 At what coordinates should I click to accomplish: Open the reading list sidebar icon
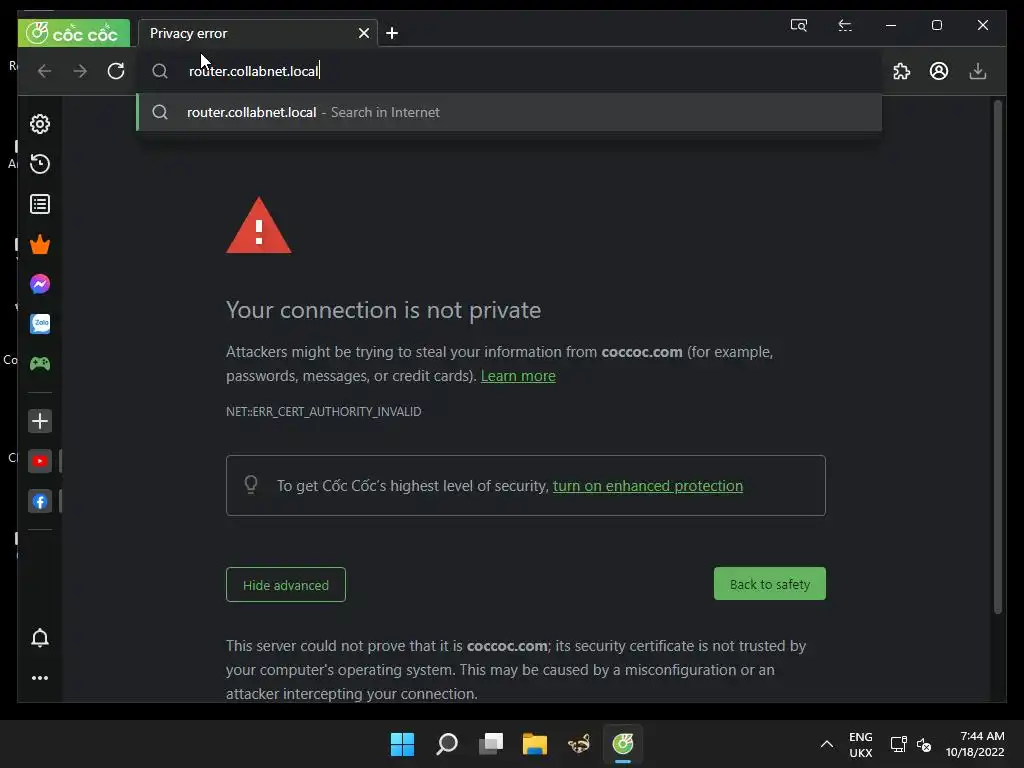point(40,204)
